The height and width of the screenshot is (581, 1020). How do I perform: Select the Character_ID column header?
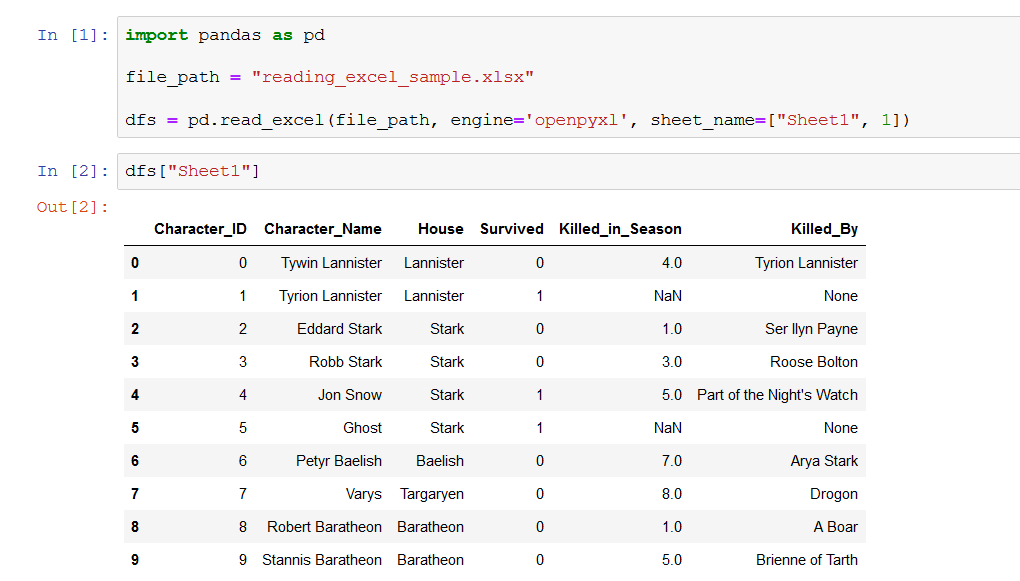tap(200, 228)
